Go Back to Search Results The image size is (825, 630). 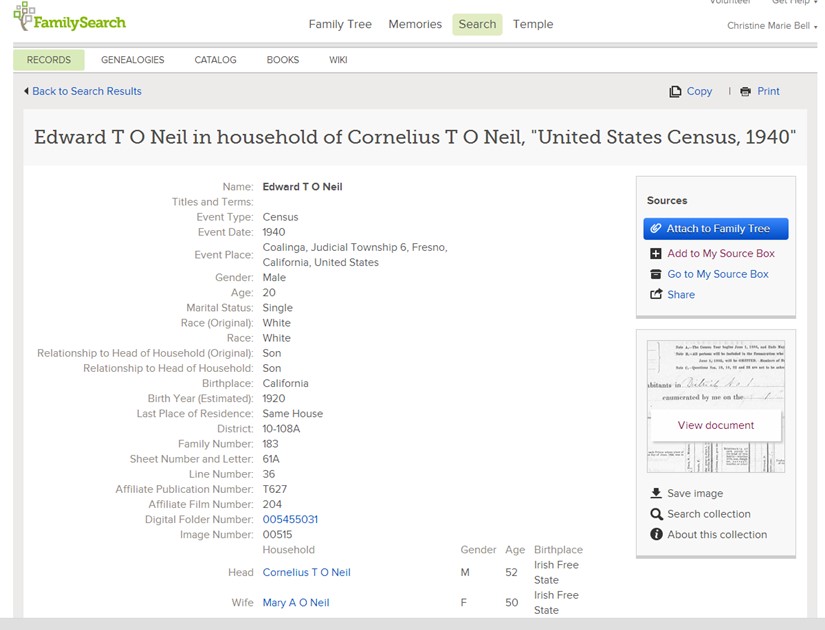coord(87,91)
